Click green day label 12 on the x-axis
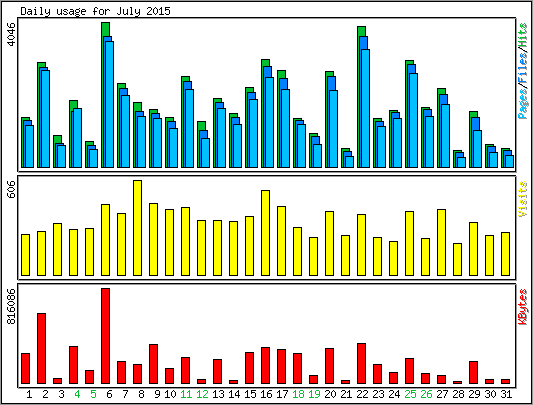 pos(202,394)
